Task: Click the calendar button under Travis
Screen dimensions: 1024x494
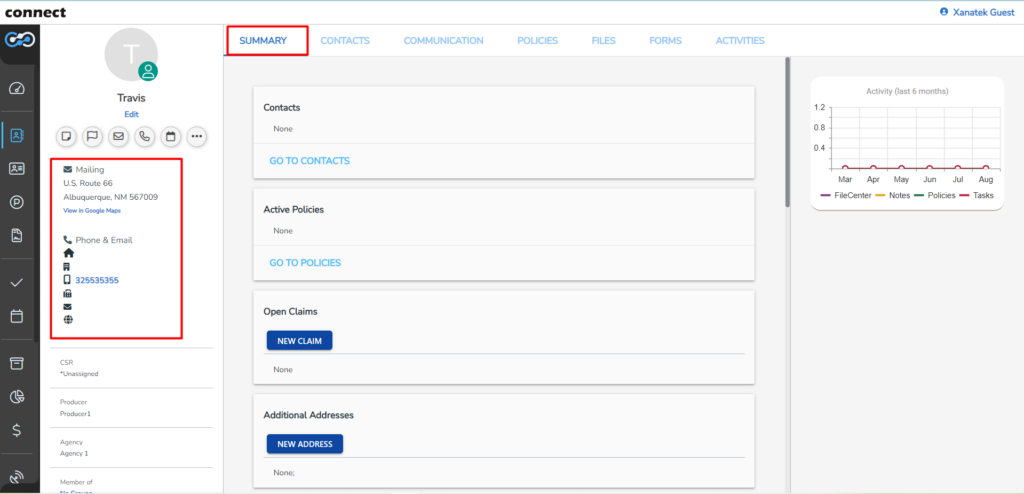Action: (x=170, y=137)
